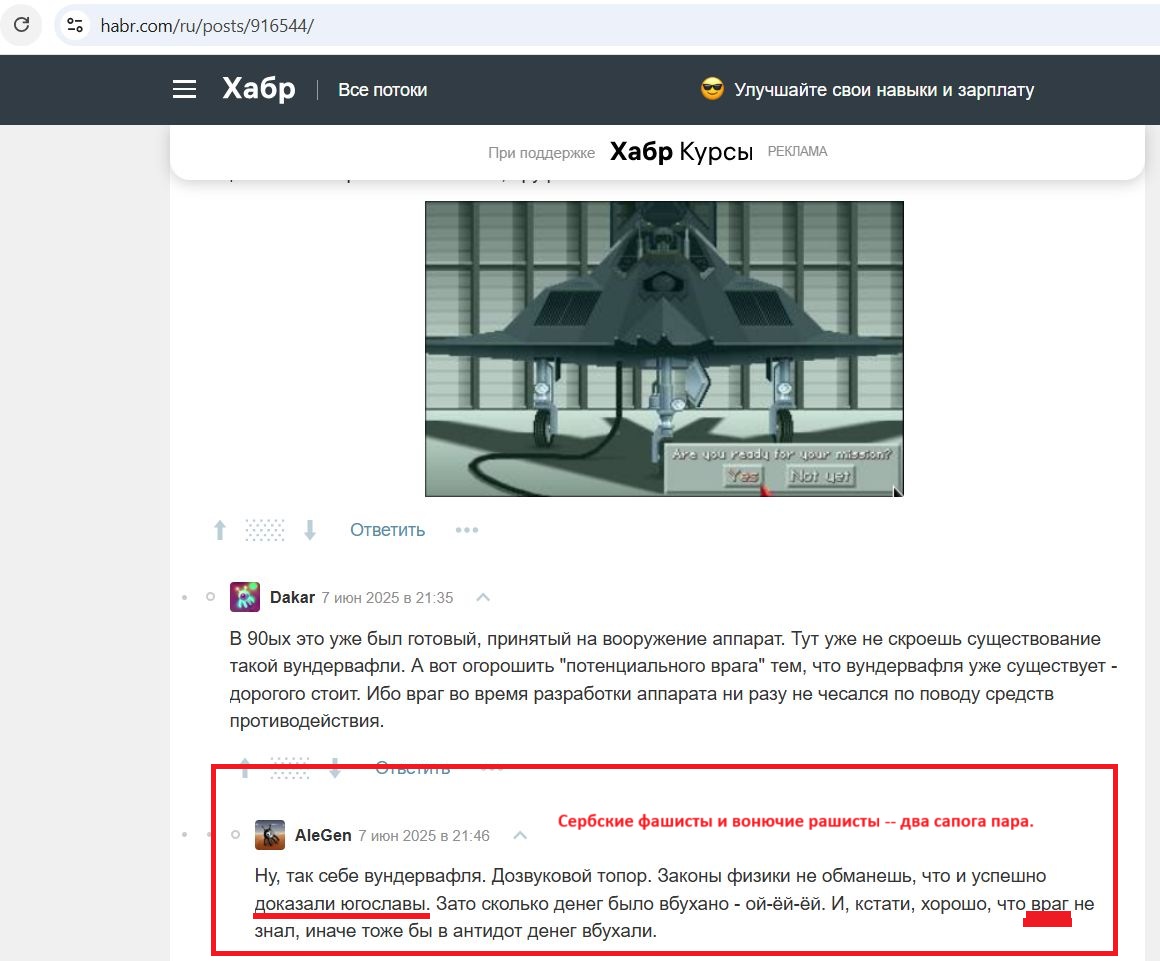Open AleGen's profile via username

click(323, 835)
